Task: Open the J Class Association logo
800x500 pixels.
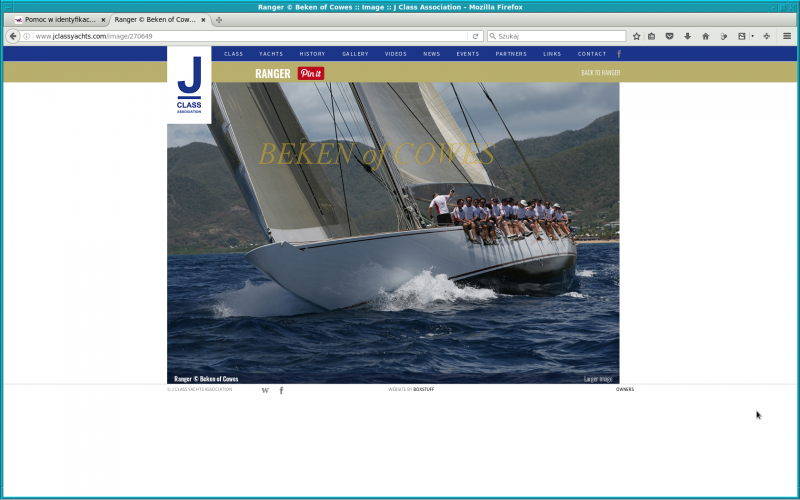Action: 189,85
